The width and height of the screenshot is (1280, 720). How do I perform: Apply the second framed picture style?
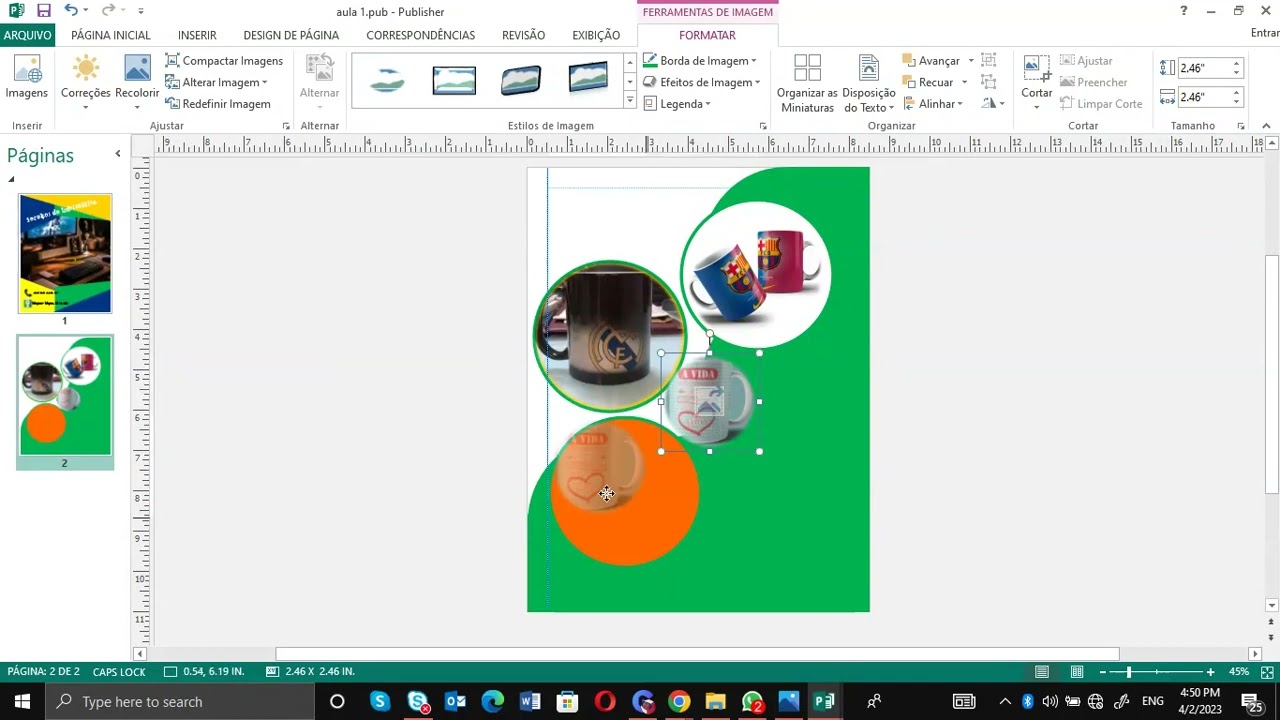(x=454, y=80)
